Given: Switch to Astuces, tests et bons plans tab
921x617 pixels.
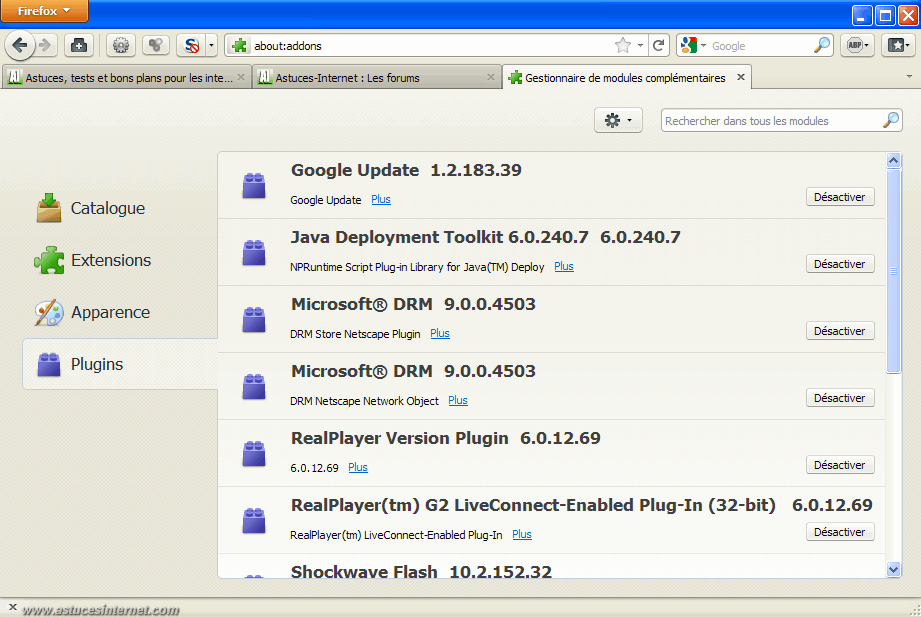Looking at the screenshot, I should click(126, 78).
